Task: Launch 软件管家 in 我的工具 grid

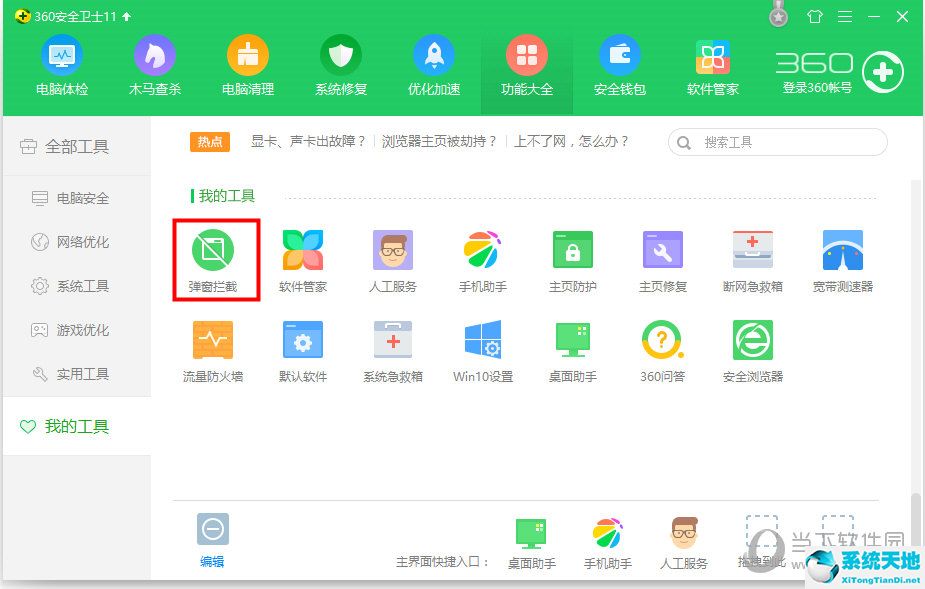Action: 303,260
